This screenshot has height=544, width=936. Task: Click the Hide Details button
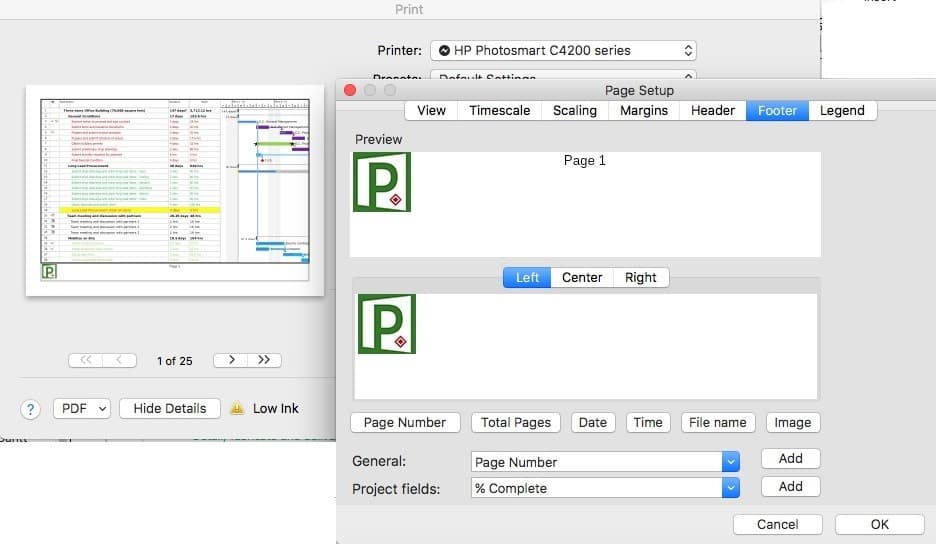(x=170, y=408)
